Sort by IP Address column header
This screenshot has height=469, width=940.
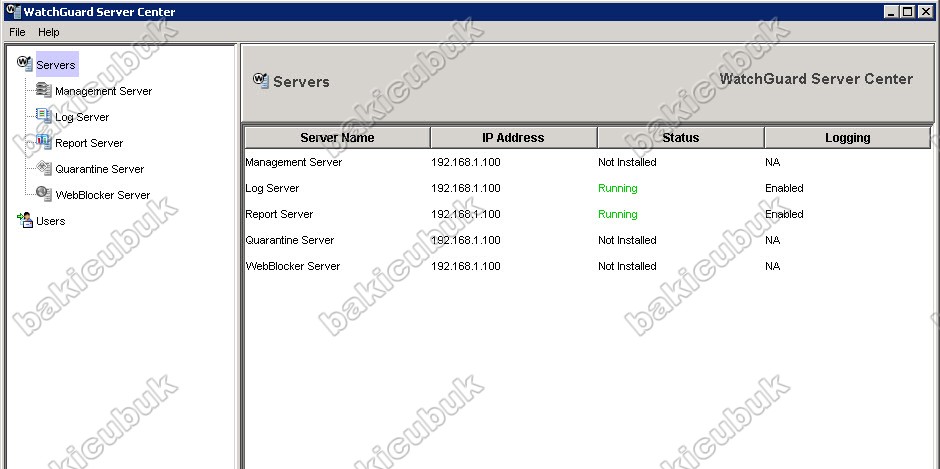tap(514, 137)
